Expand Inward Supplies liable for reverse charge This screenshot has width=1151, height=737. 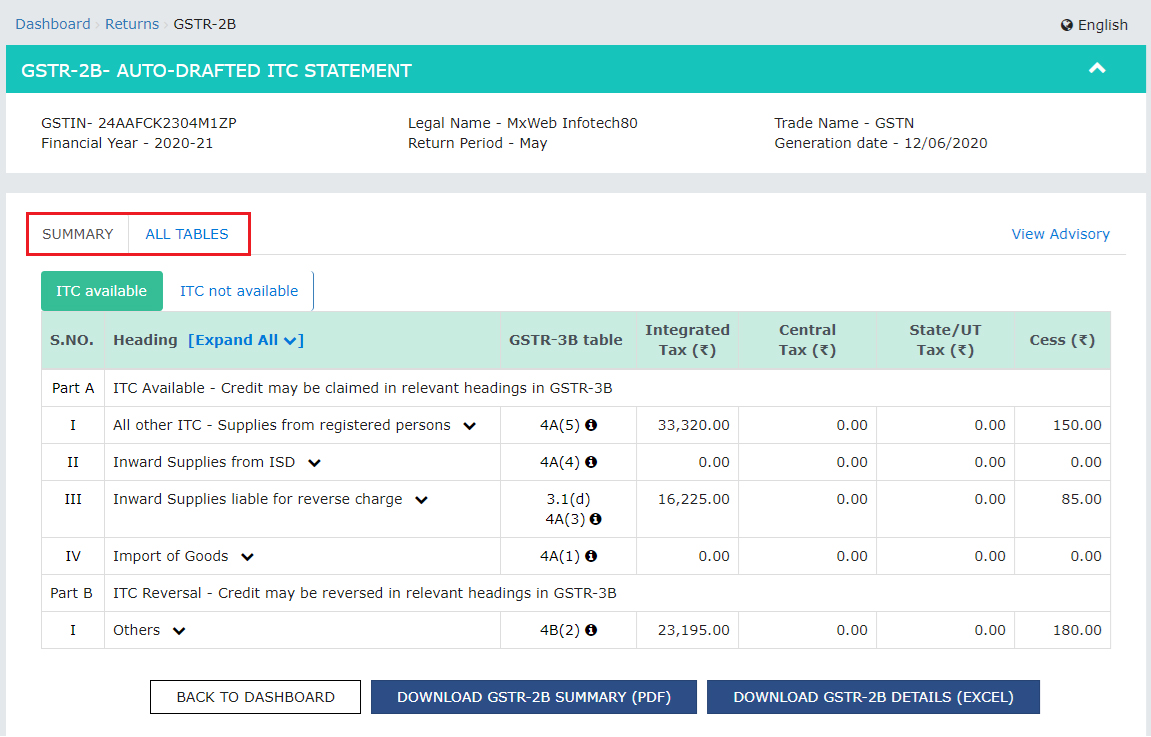[421, 500]
